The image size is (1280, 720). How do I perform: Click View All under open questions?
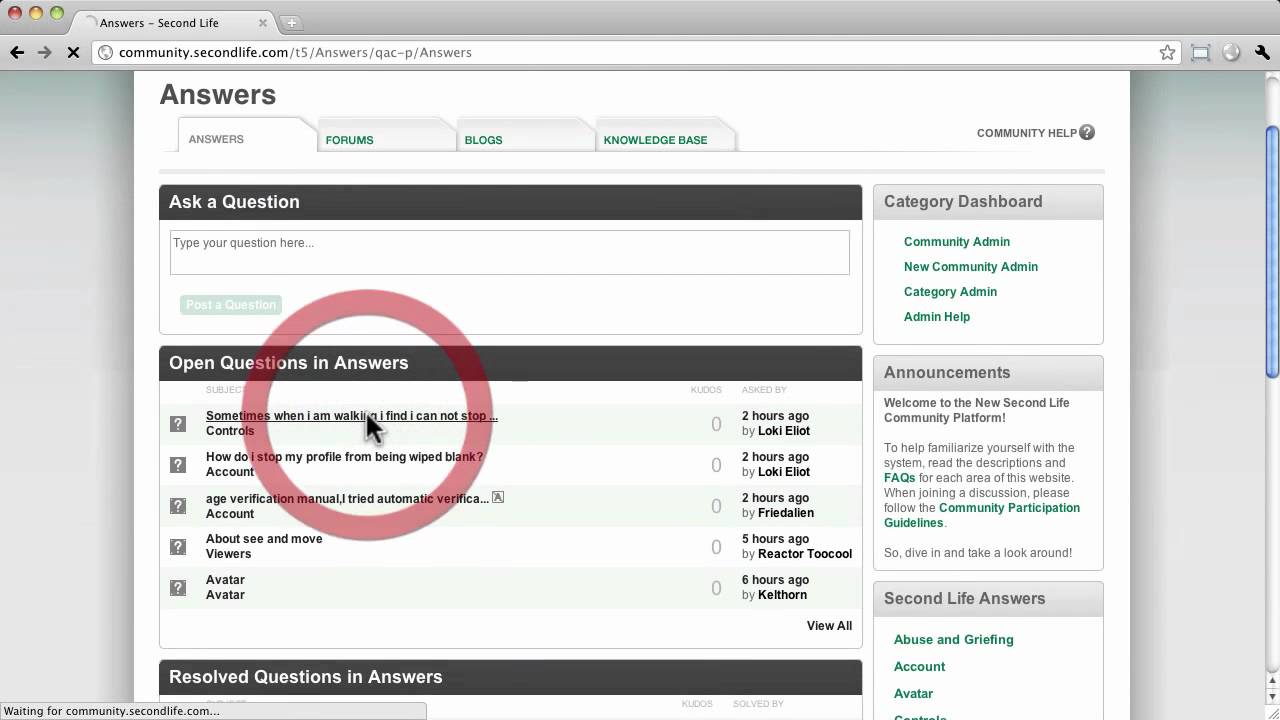[829, 626]
